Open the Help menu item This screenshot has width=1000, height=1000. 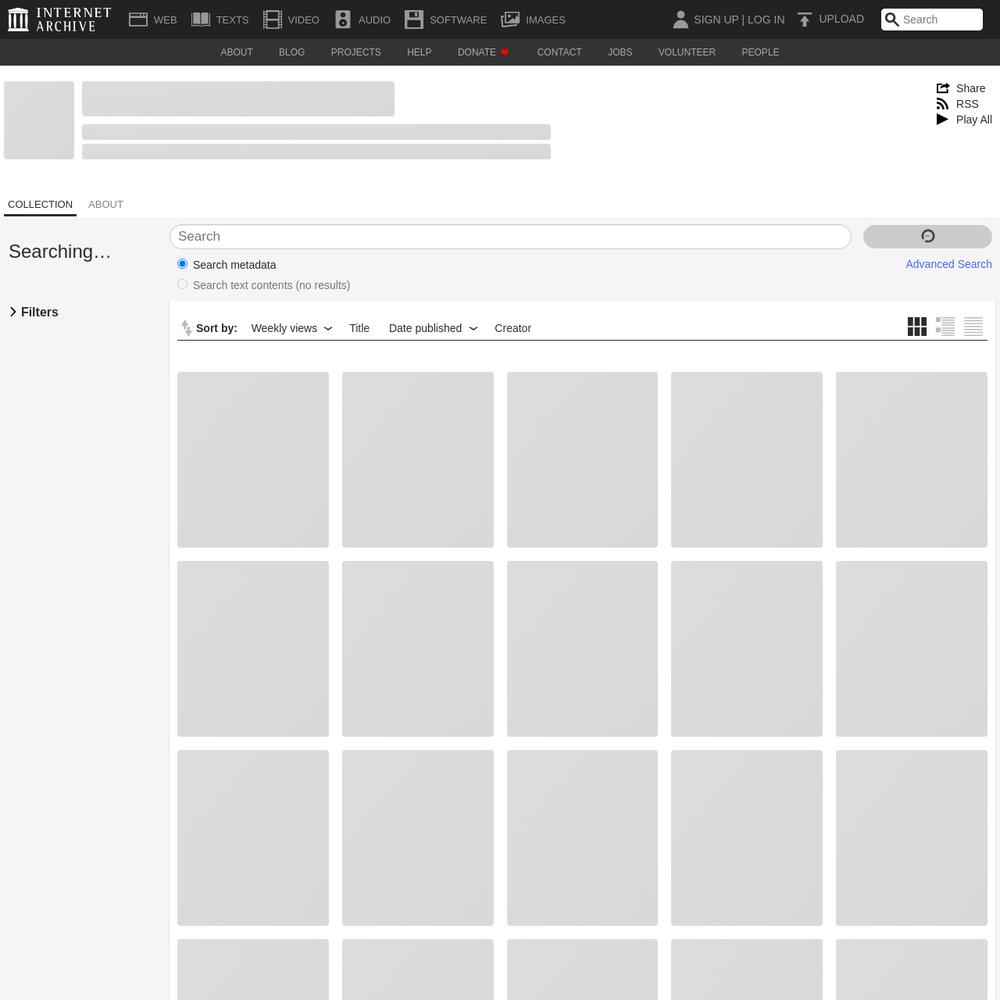pos(419,52)
